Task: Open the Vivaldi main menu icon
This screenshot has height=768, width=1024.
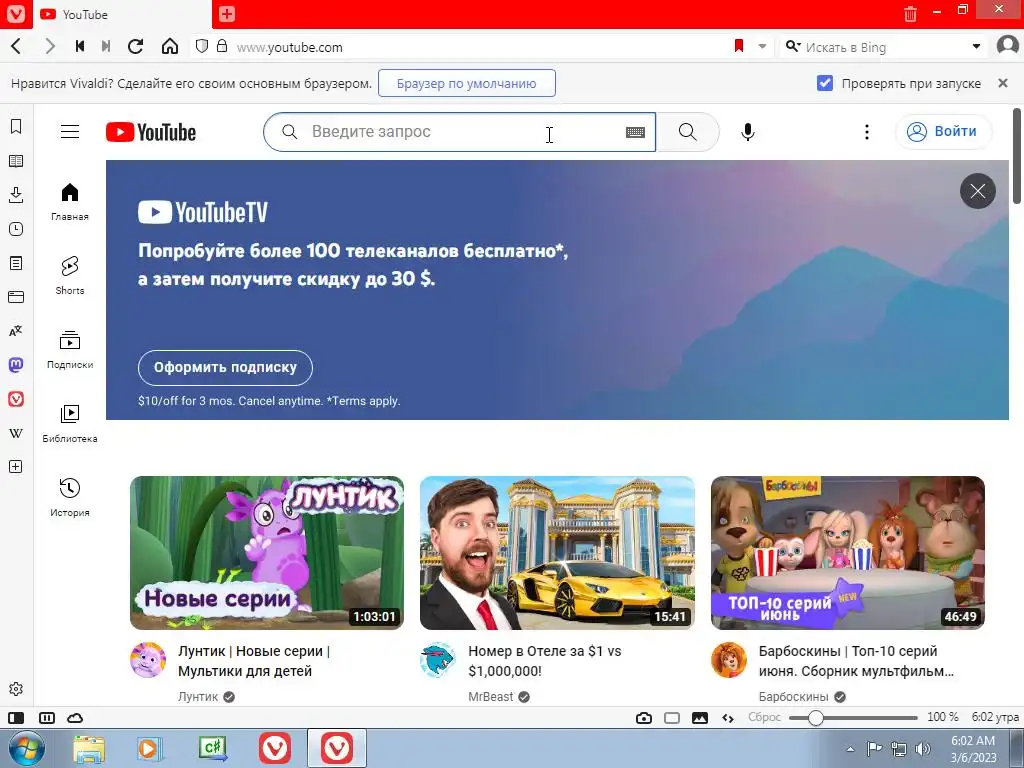Action: (x=15, y=14)
